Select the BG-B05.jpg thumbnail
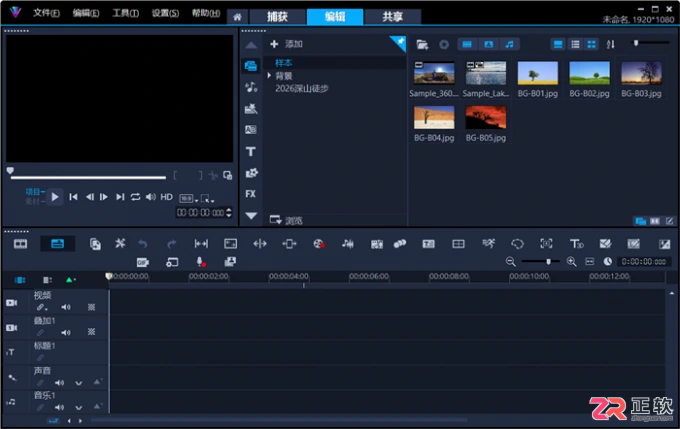The image size is (680, 429). [486, 123]
